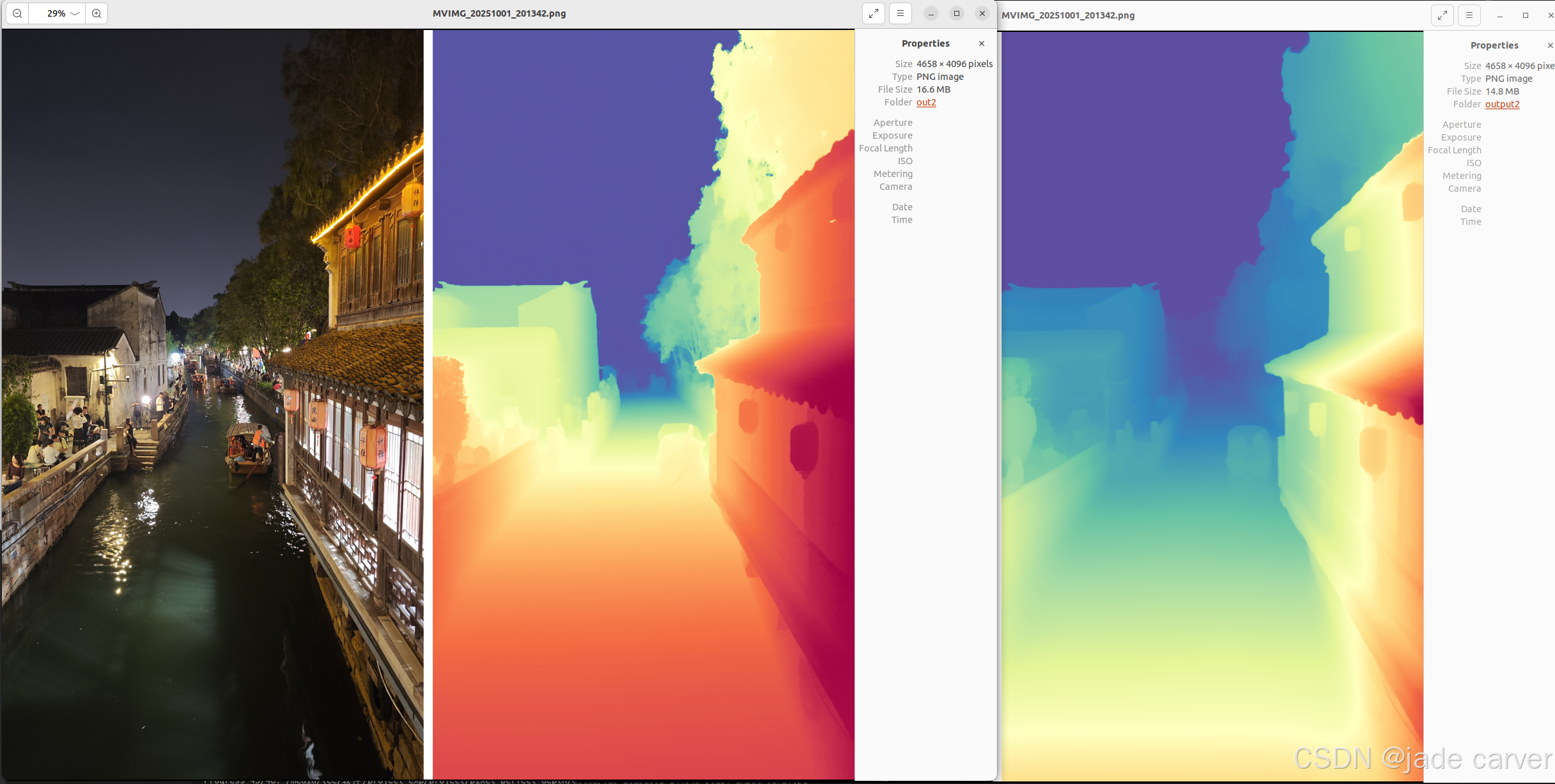Maximize the right image viewer window
The image size is (1555, 784).
[1526, 15]
